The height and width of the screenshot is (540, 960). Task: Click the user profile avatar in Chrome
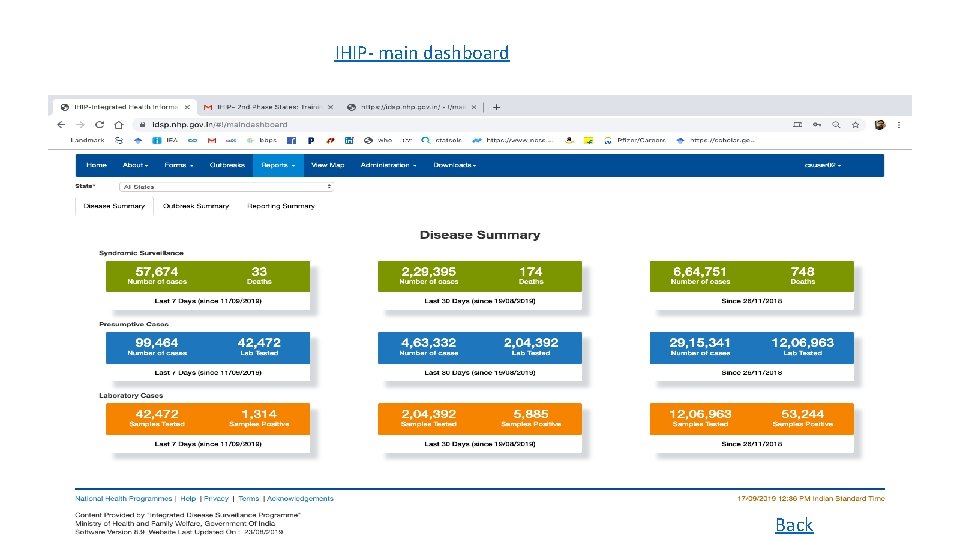click(880, 125)
